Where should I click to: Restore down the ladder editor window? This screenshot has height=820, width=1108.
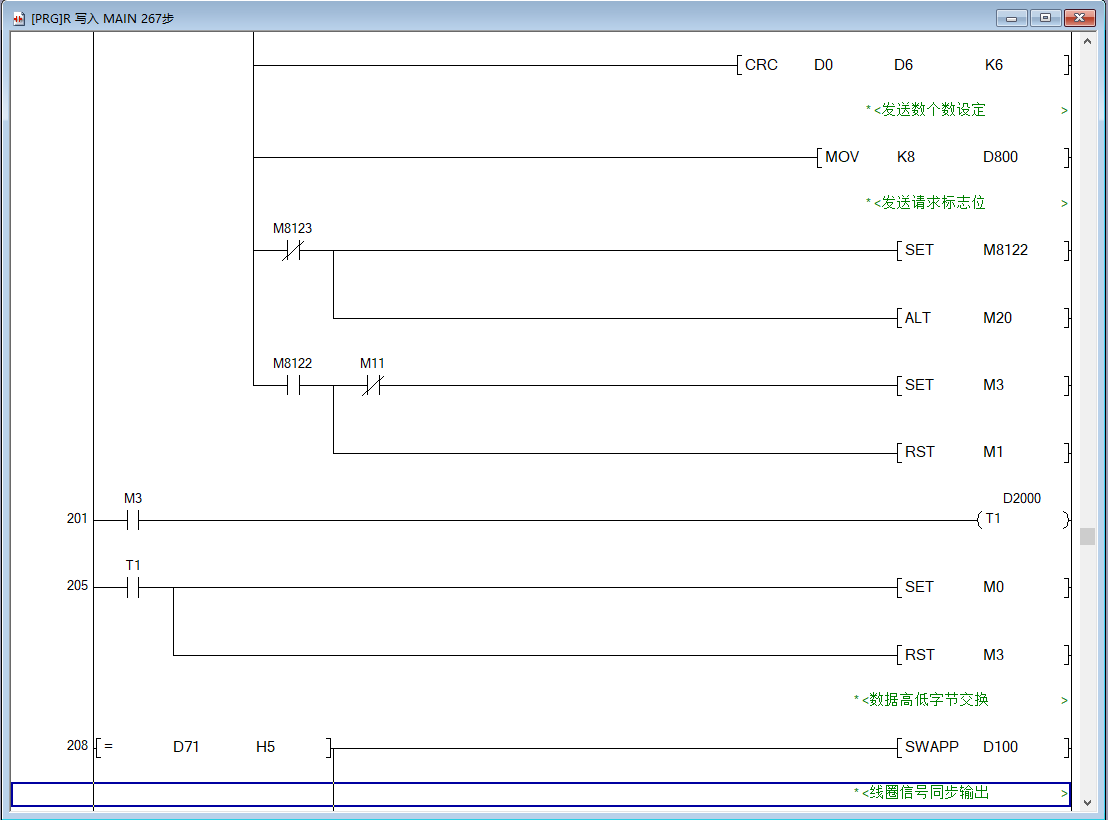[x=1045, y=18]
